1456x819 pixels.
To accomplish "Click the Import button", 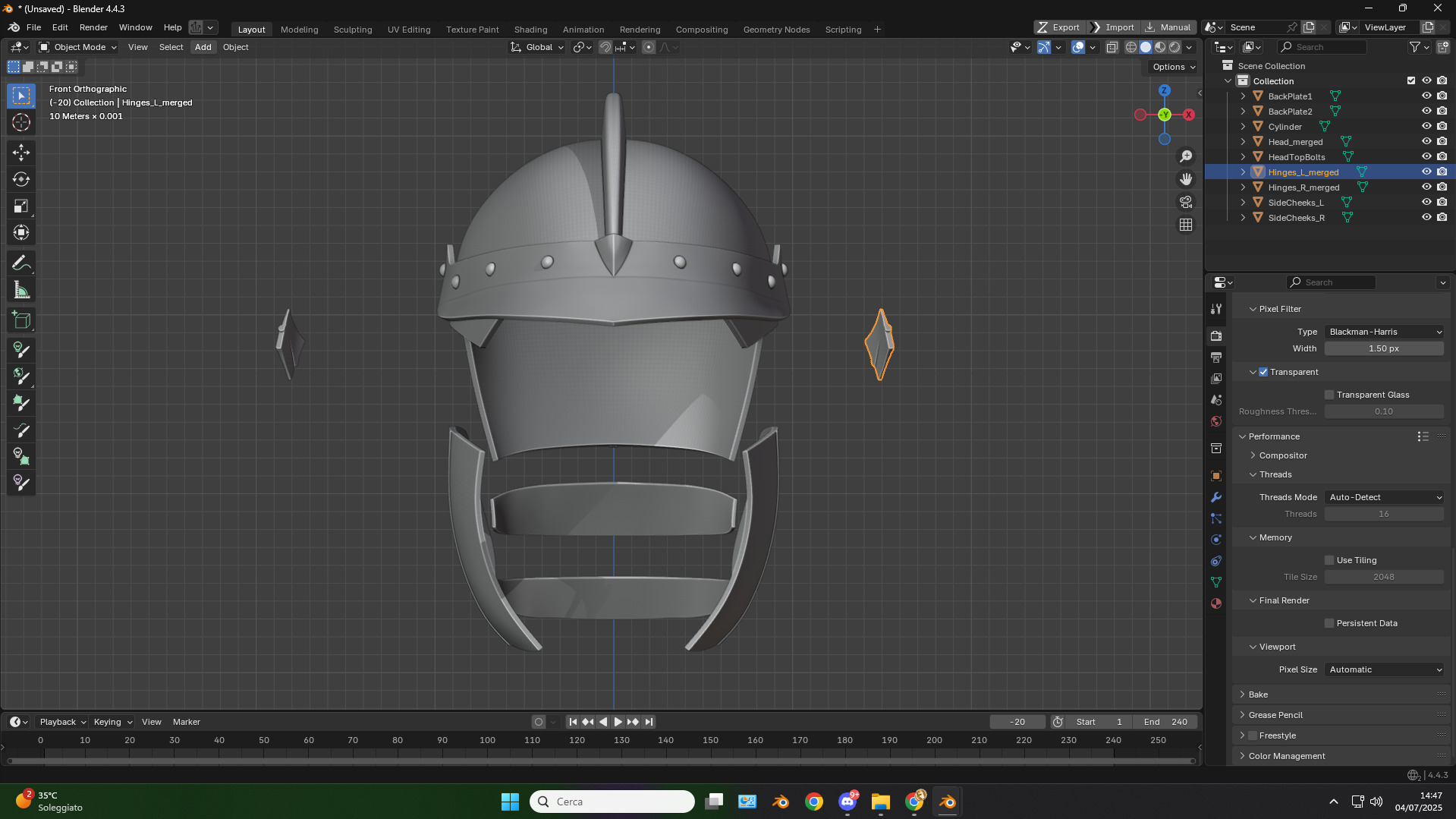I will 1112,27.
